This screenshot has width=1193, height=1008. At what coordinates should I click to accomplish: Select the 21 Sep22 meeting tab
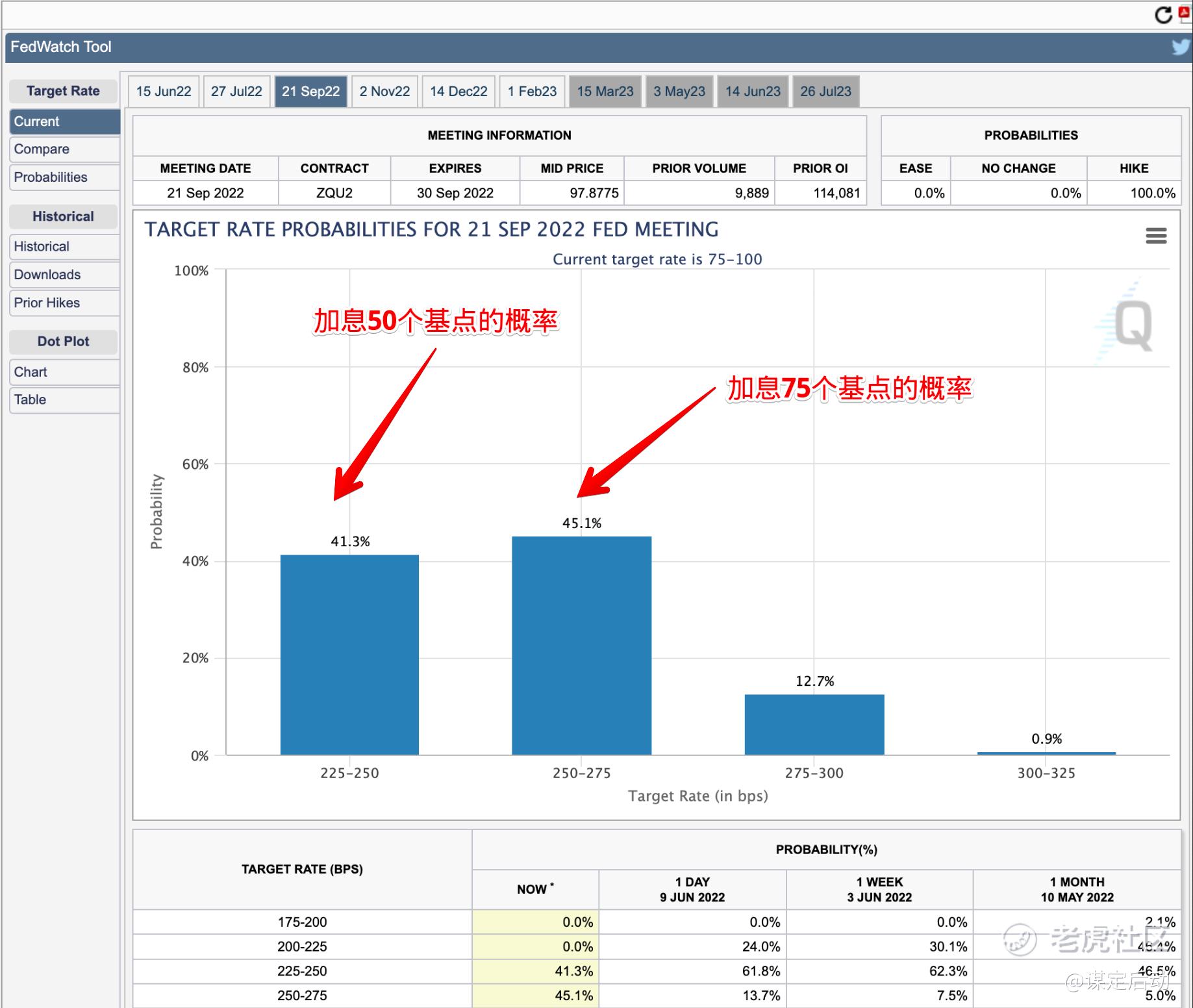tap(311, 91)
